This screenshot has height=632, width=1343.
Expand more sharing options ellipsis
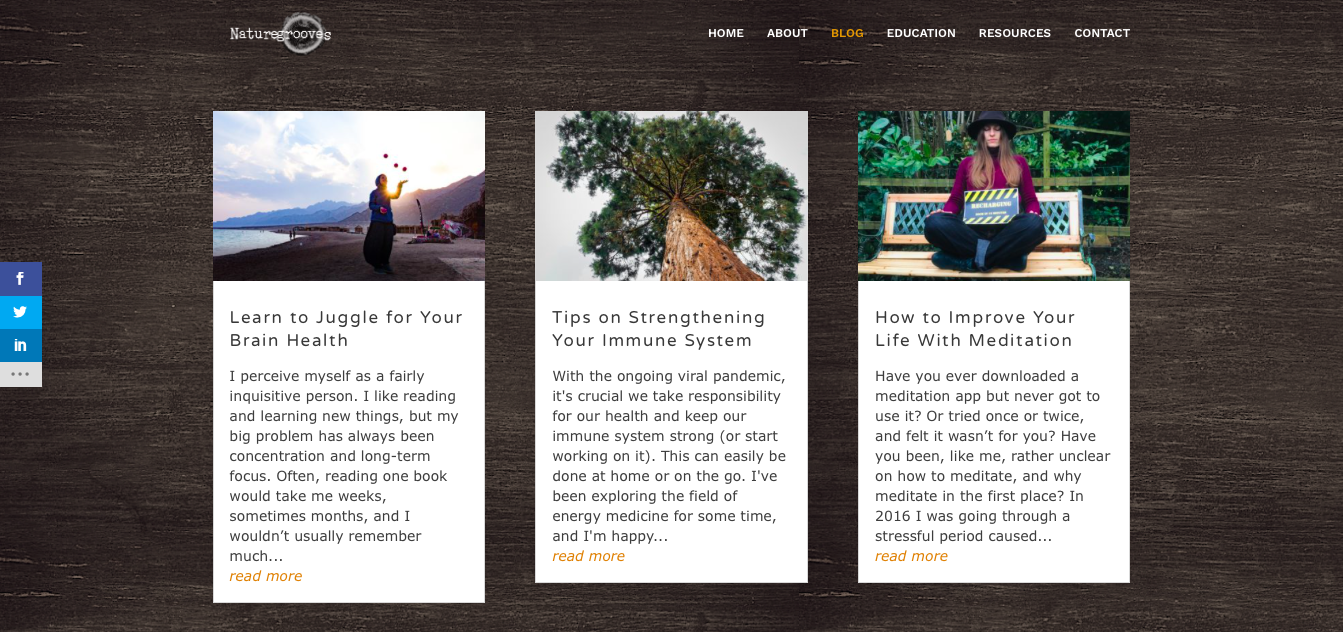pos(20,374)
